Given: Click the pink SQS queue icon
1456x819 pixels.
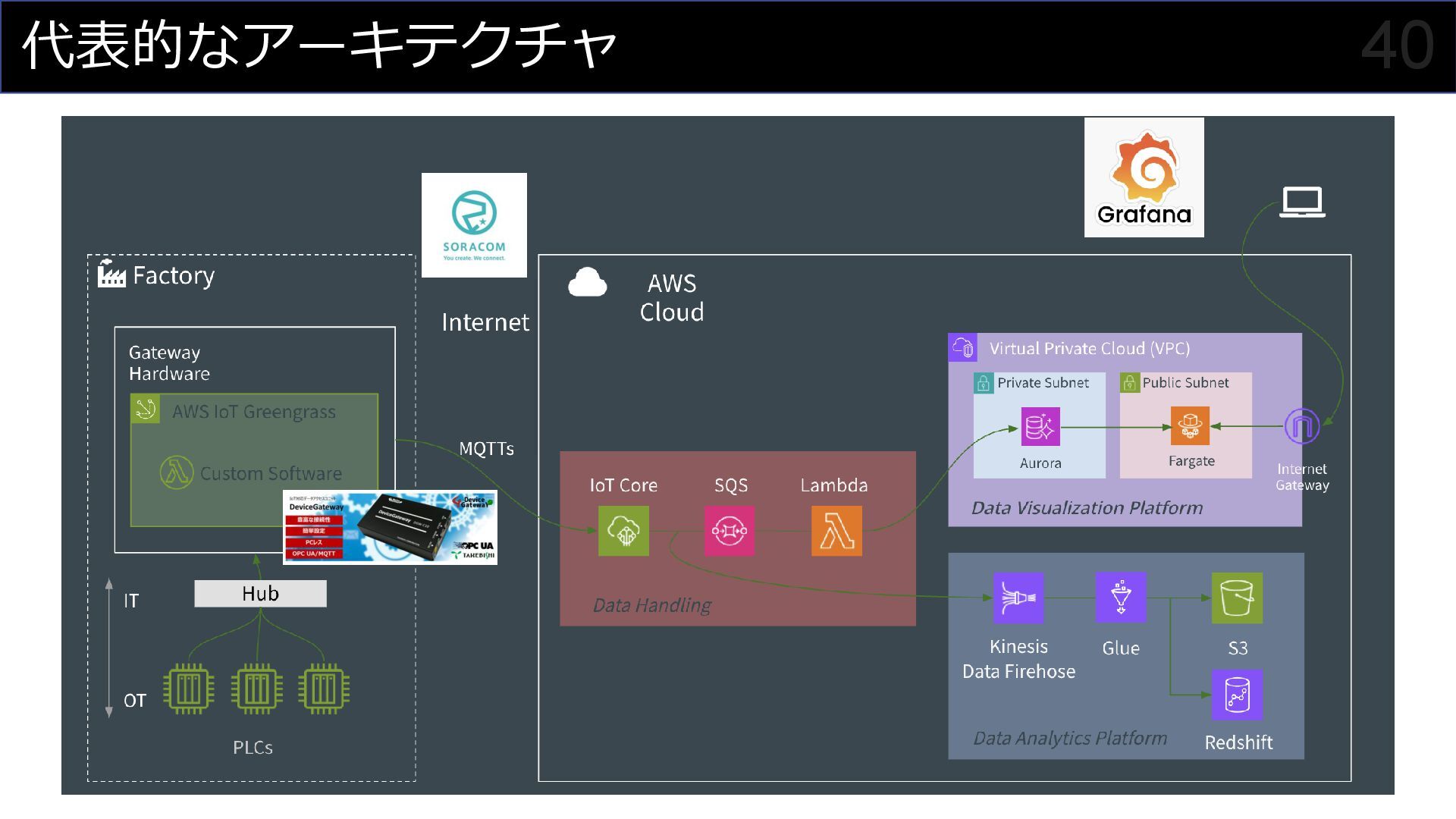Looking at the screenshot, I should point(730,531).
